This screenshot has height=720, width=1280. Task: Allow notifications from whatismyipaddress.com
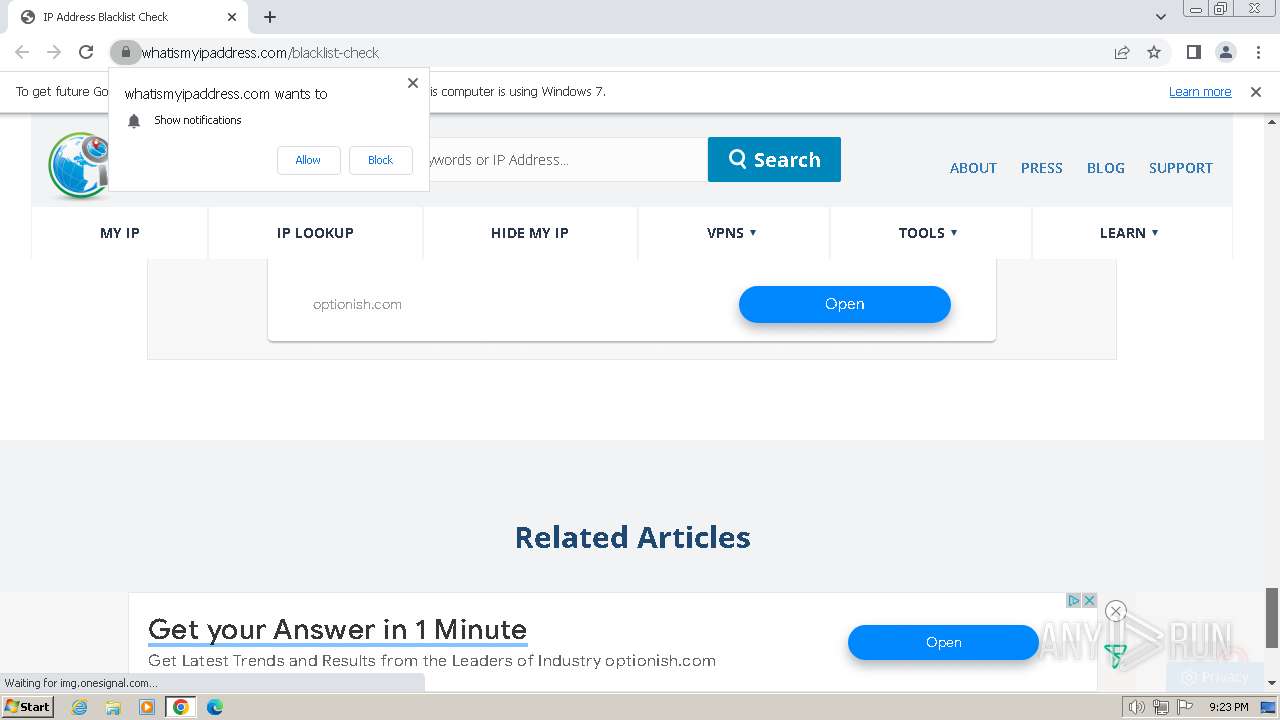[x=308, y=160]
